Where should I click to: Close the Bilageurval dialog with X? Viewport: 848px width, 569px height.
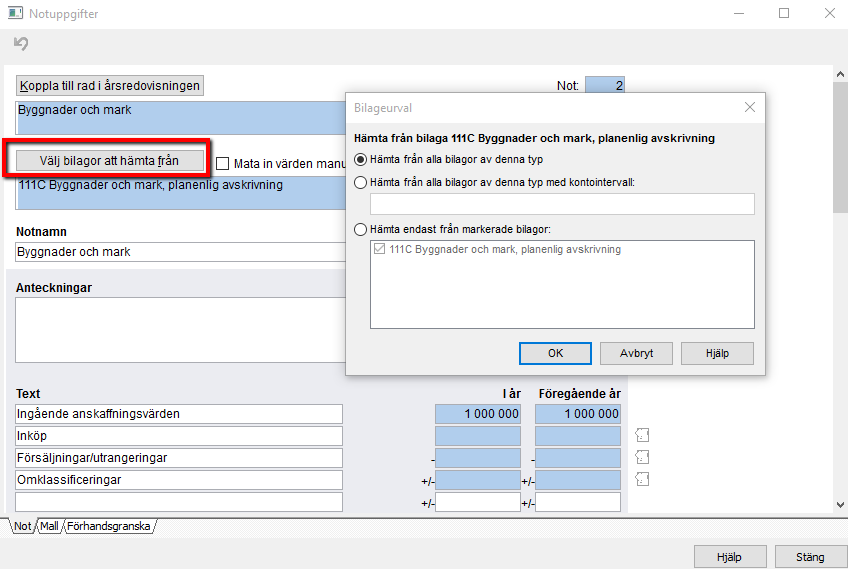click(x=750, y=107)
